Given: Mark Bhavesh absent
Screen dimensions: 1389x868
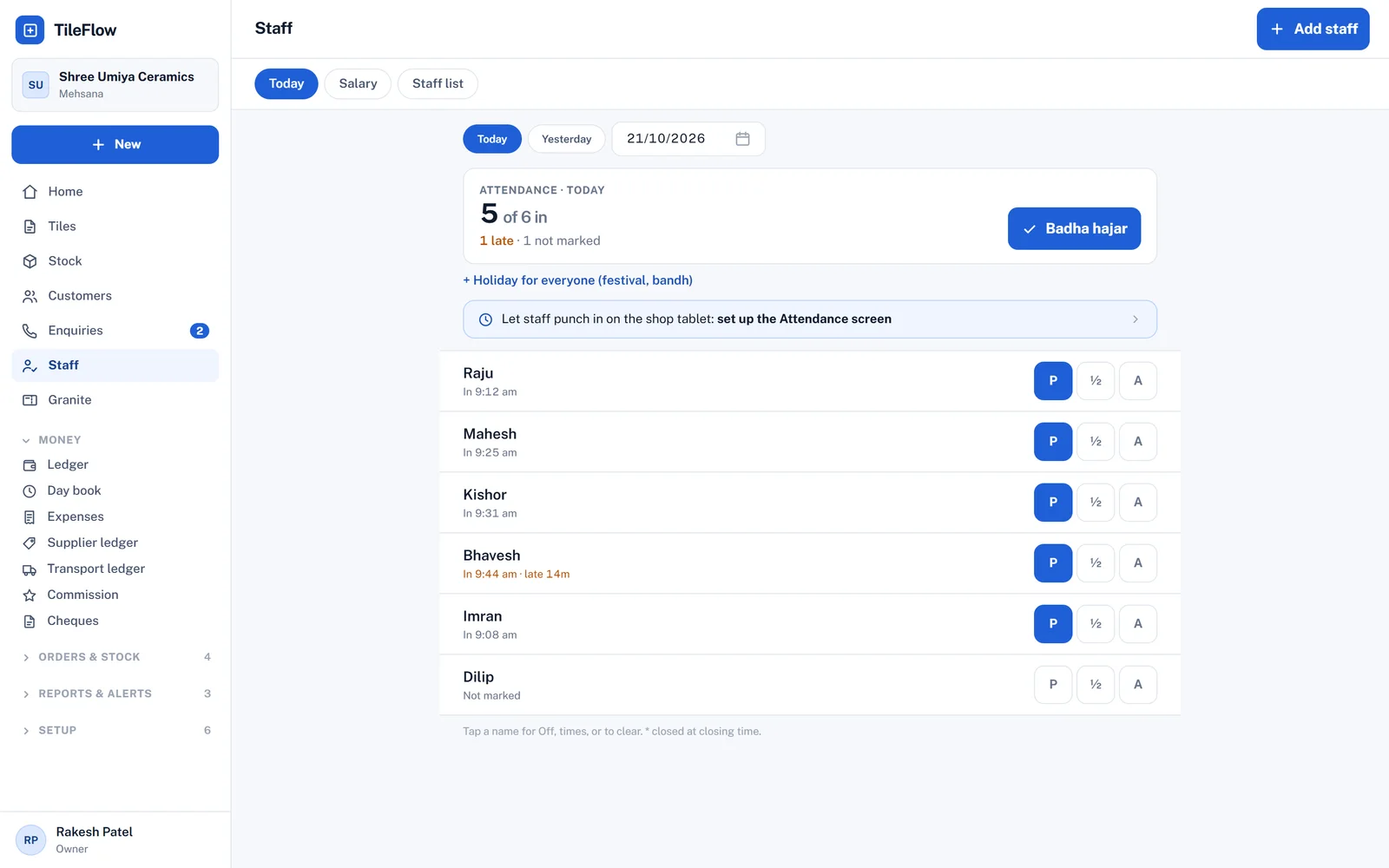Looking at the screenshot, I should [x=1138, y=563].
